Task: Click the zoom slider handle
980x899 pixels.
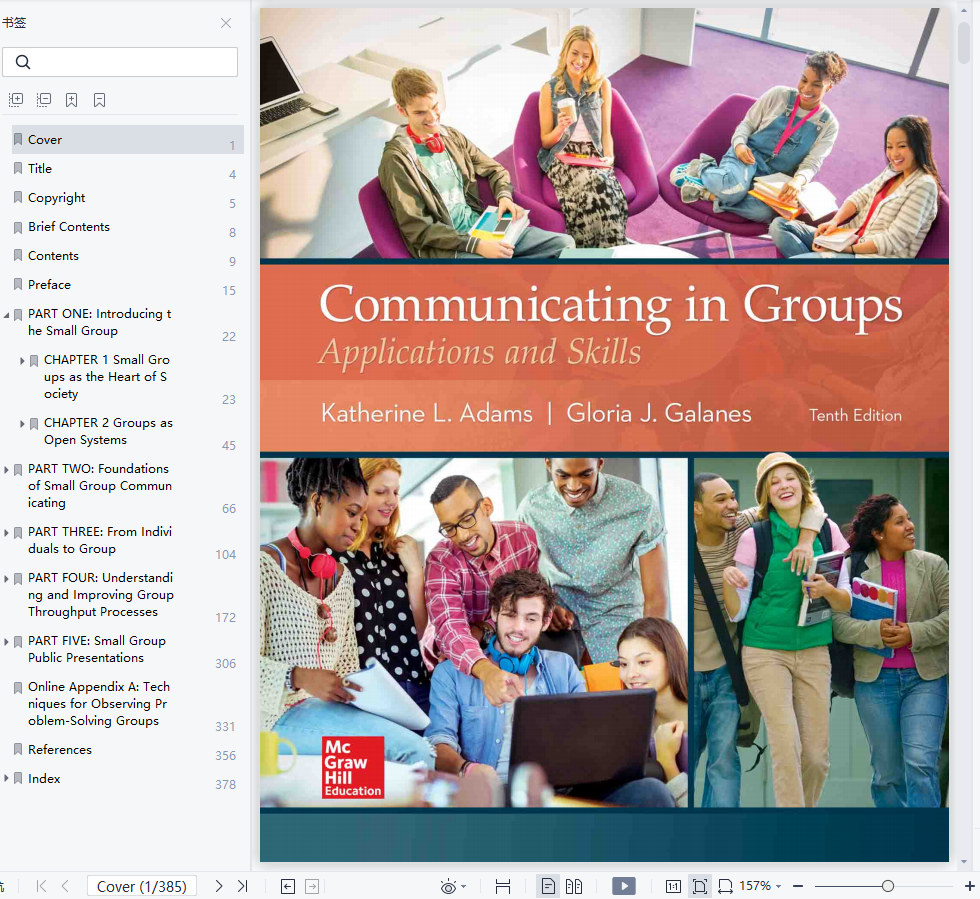Action: click(888, 886)
